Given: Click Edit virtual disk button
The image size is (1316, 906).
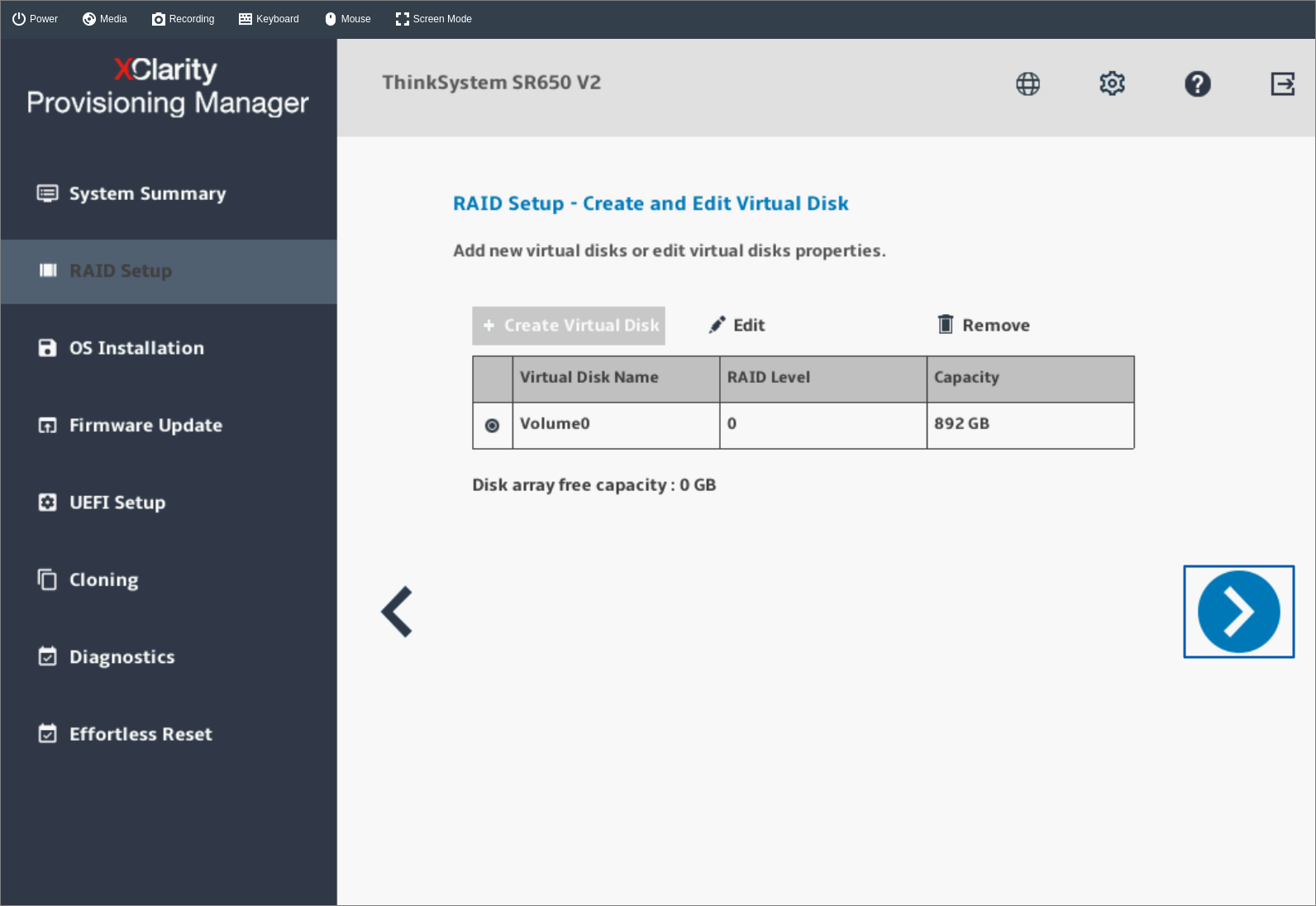Looking at the screenshot, I should coord(737,325).
